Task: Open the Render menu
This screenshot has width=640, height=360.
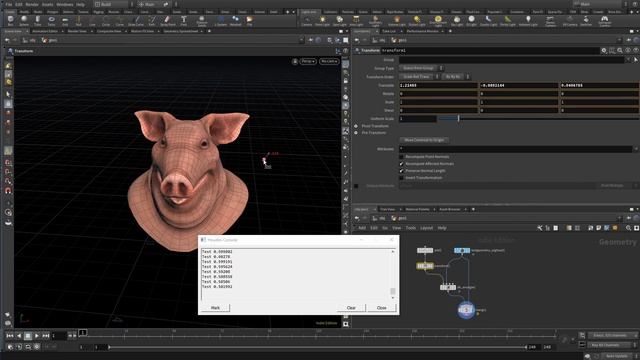Action: coord(32,4)
